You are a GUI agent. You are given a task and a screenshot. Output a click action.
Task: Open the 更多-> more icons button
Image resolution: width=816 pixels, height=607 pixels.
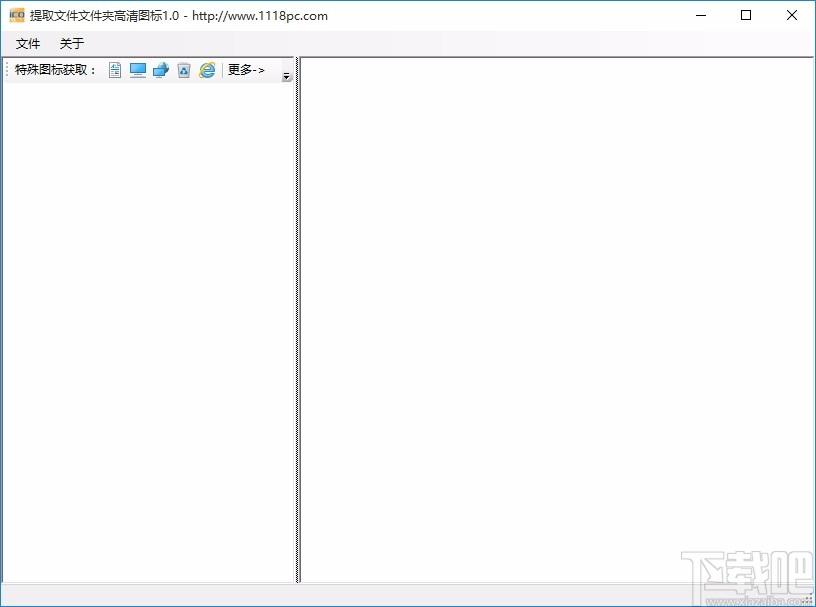pyautogui.click(x=246, y=70)
